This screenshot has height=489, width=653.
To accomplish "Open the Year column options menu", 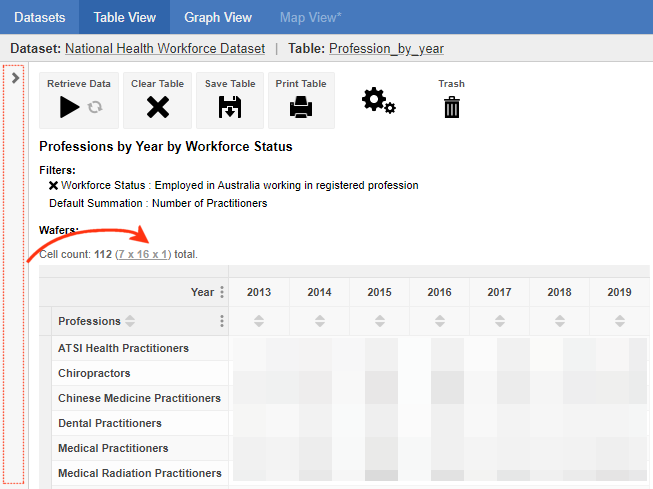I will click(x=222, y=292).
